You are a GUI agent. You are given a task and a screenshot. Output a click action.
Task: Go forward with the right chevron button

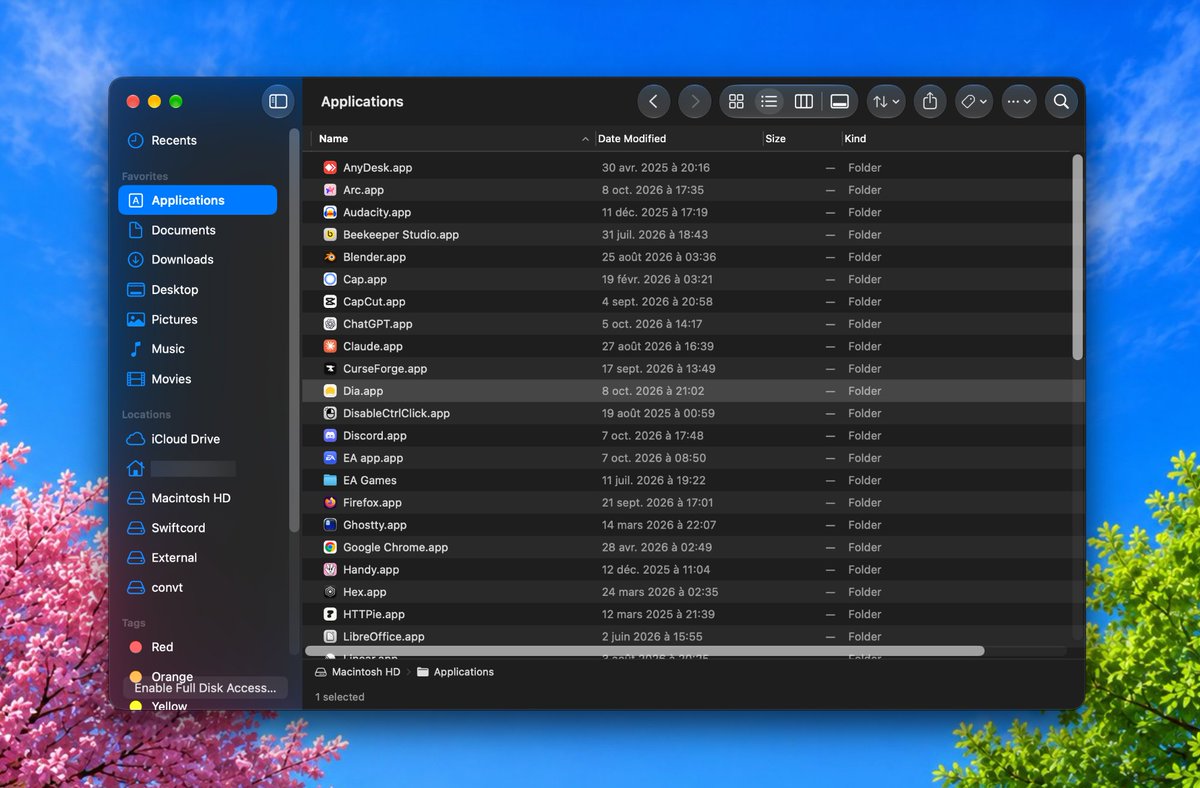[695, 101]
